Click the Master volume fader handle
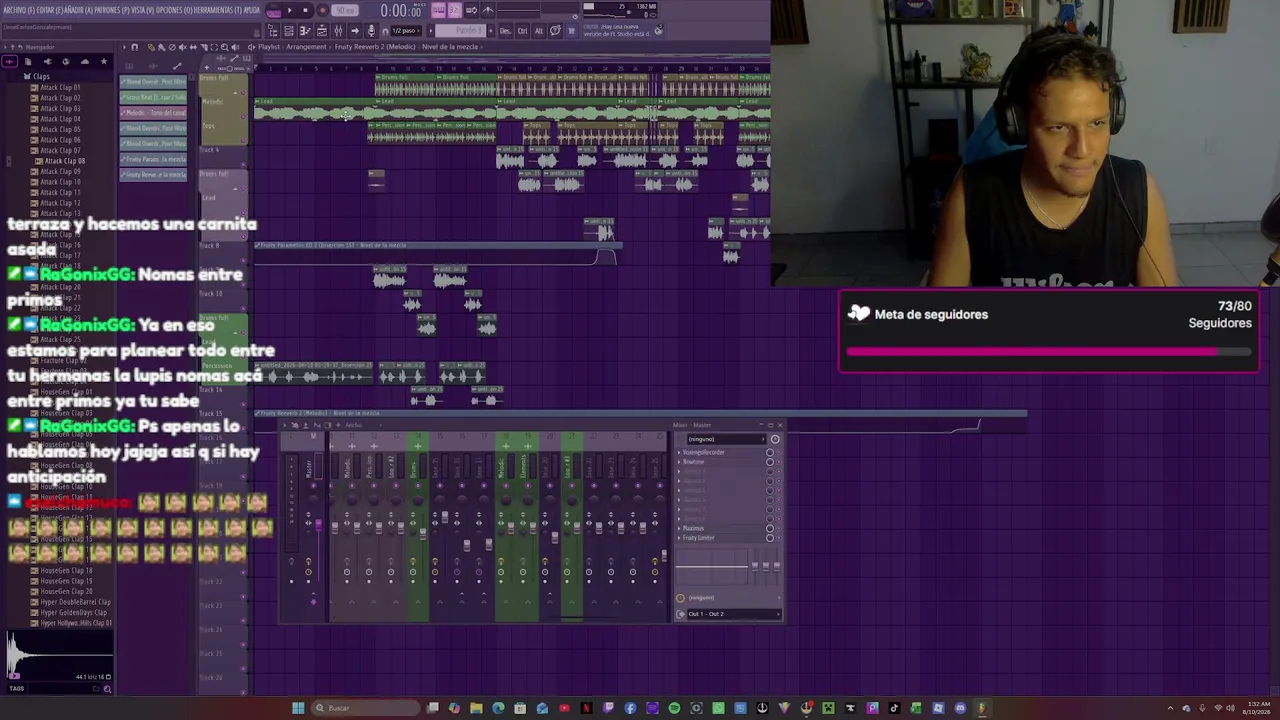The height and width of the screenshot is (720, 1280). coord(319,523)
